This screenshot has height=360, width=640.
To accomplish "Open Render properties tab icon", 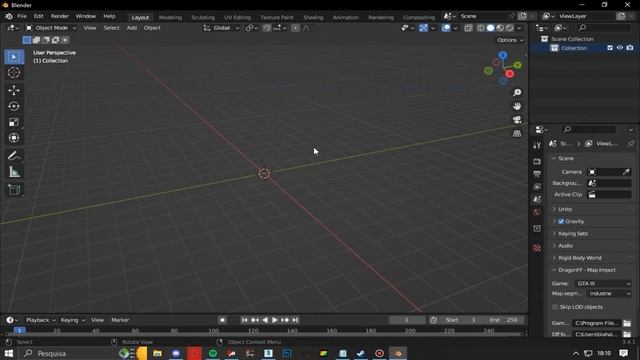I will coord(537,162).
